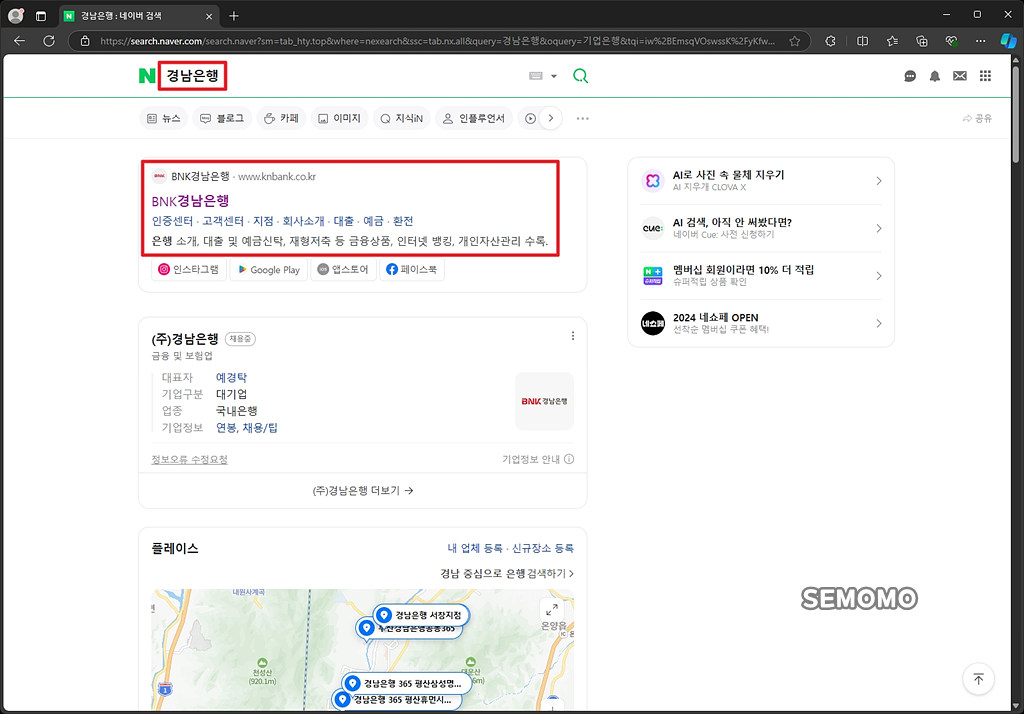Select 경남은행 365 평산삼성명 map marker
Screen dimensions: 1024x714
coord(406,683)
